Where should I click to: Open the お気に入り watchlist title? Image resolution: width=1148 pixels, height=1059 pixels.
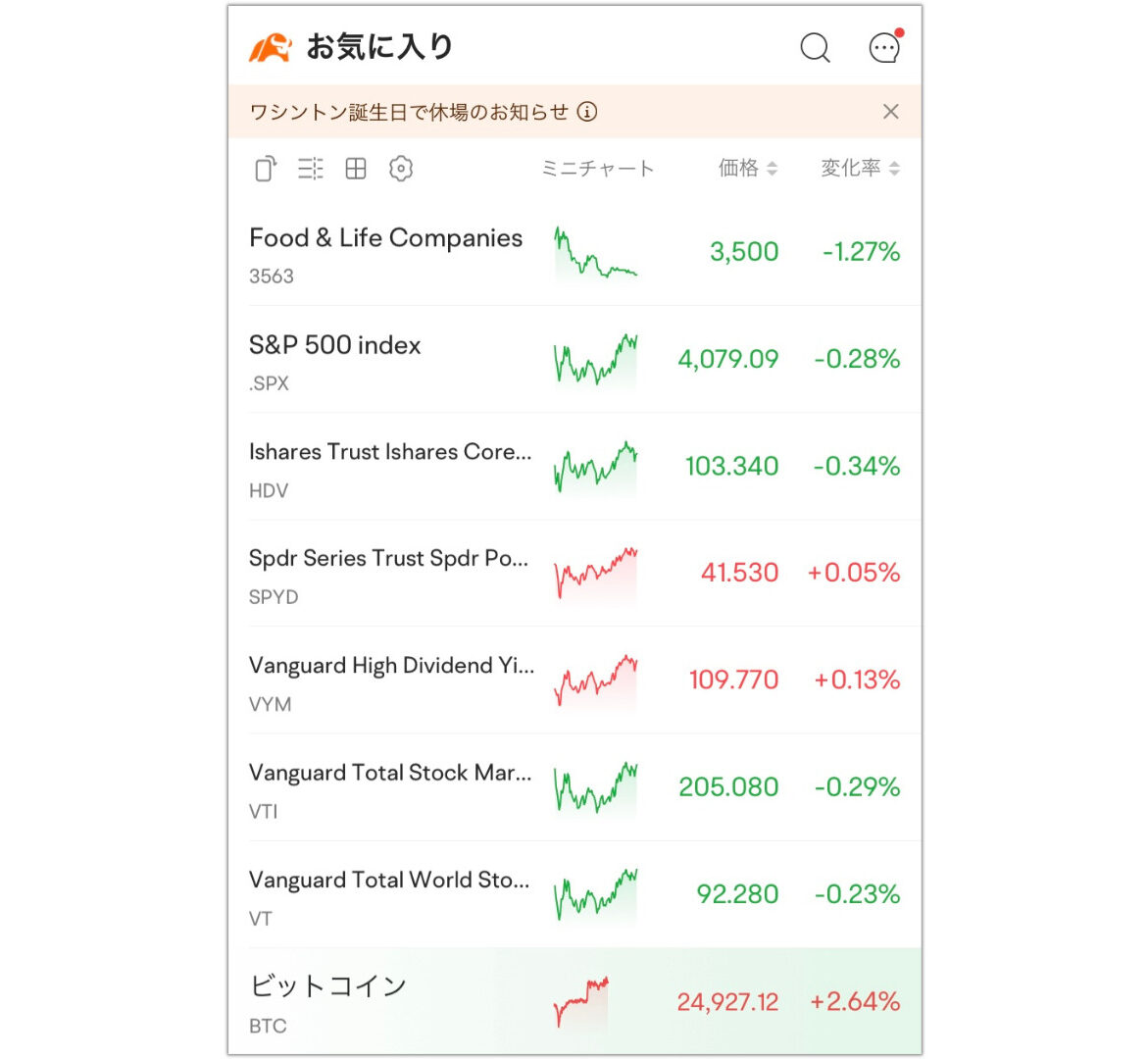[380, 47]
